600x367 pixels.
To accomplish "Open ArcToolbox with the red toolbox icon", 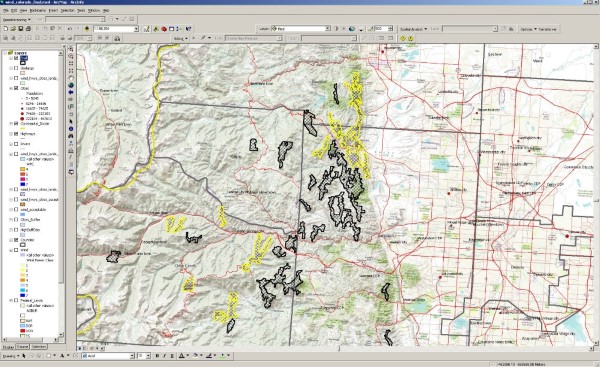I will [x=164, y=29].
